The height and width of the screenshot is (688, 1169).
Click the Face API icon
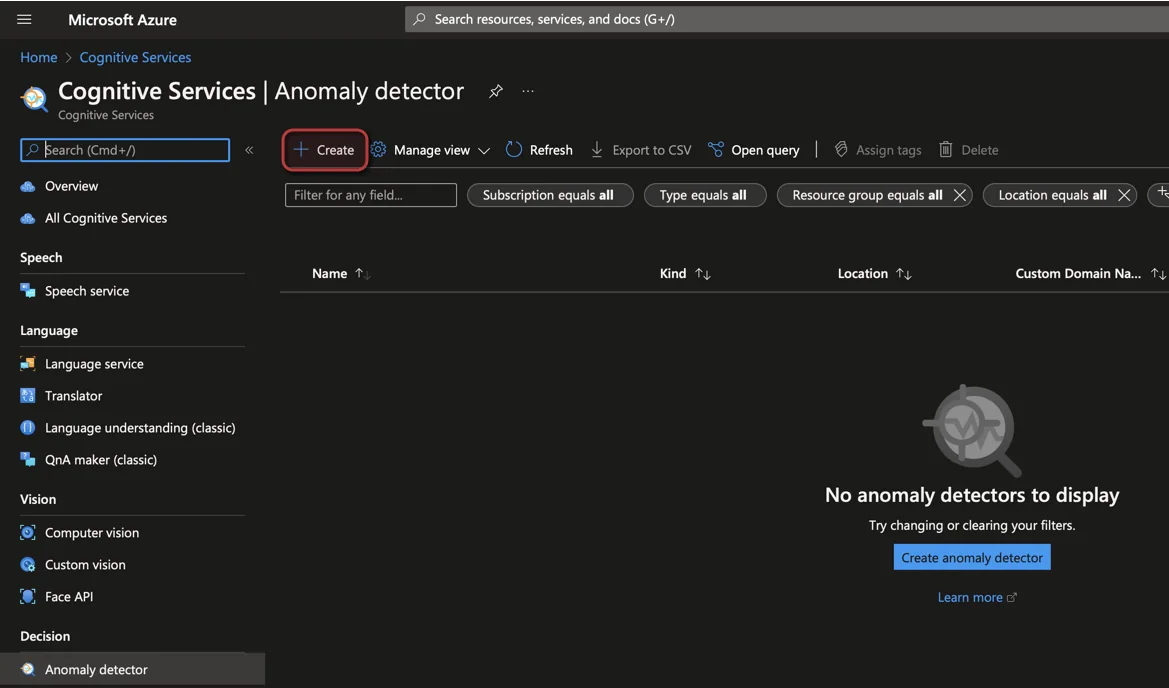point(28,596)
